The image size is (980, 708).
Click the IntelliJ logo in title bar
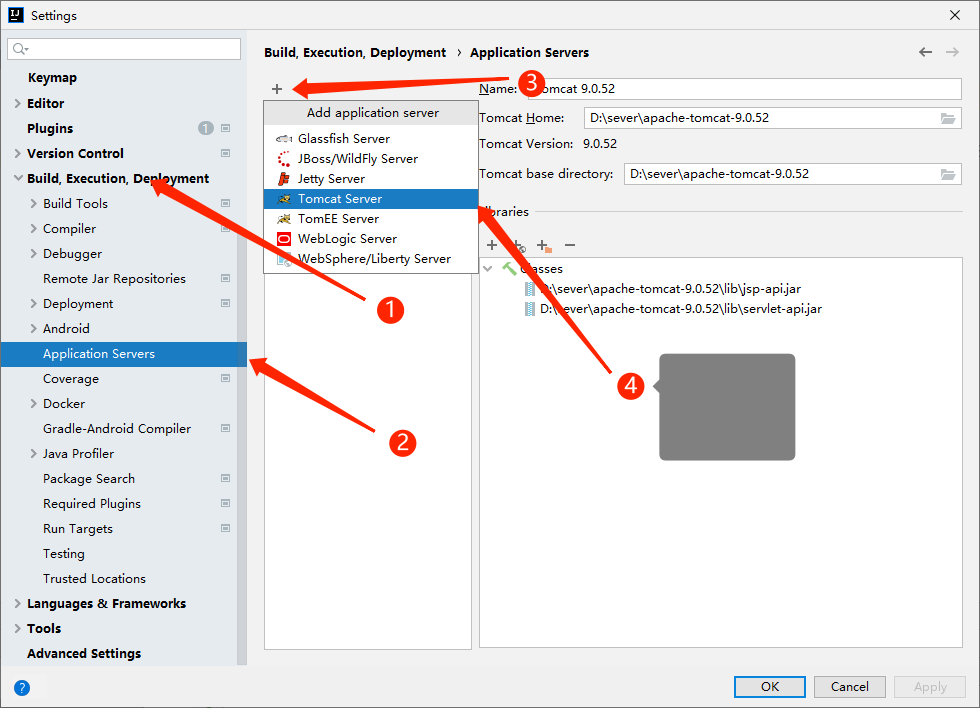16,15
